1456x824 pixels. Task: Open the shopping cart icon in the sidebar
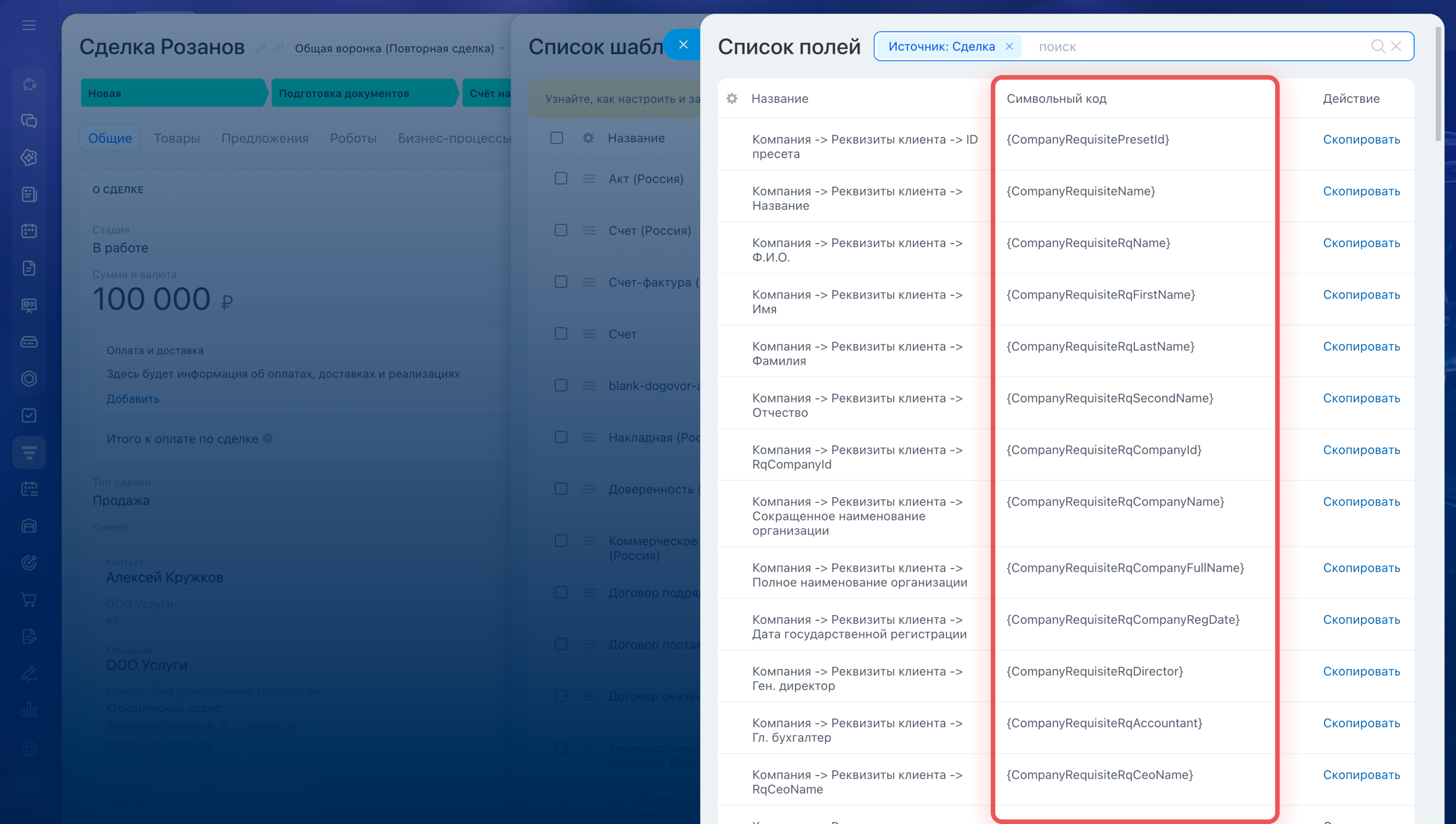tap(29, 599)
